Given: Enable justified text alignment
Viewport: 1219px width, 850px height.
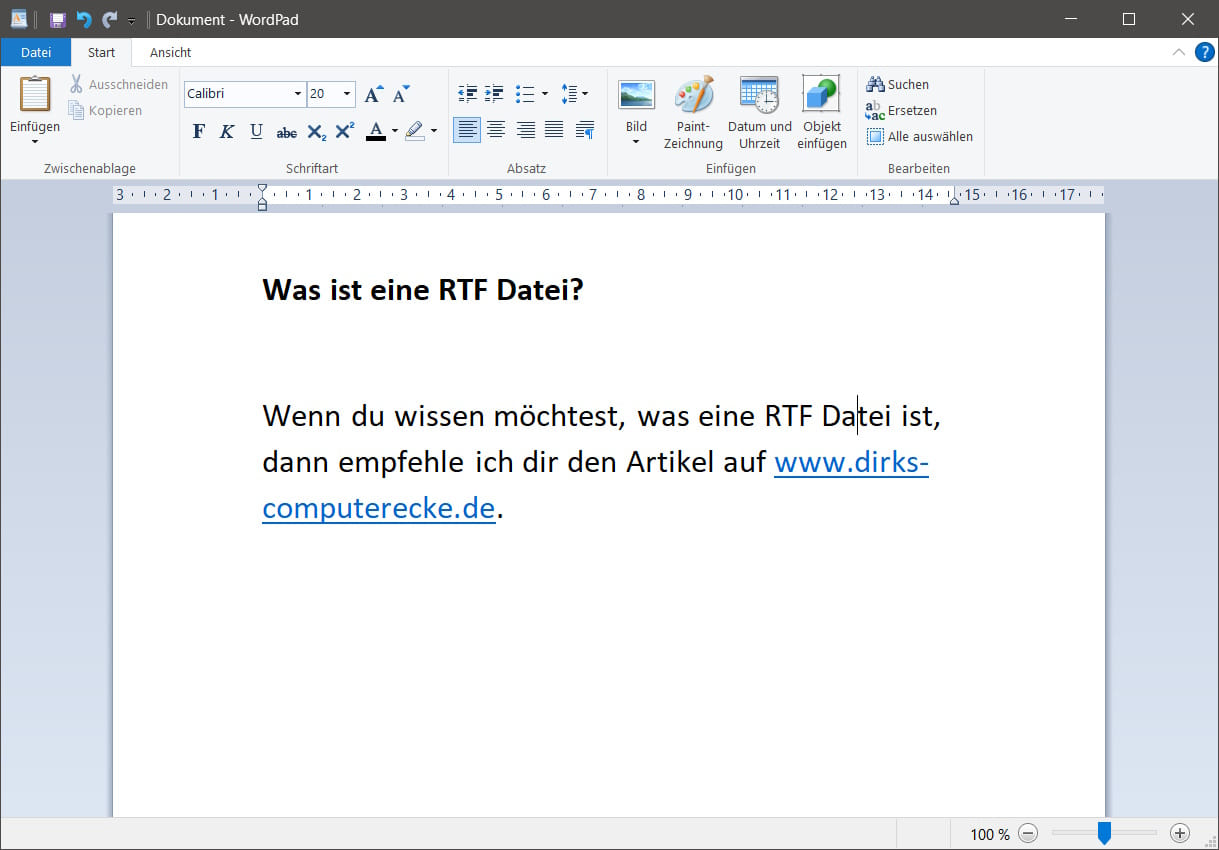Looking at the screenshot, I should coord(554,129).
